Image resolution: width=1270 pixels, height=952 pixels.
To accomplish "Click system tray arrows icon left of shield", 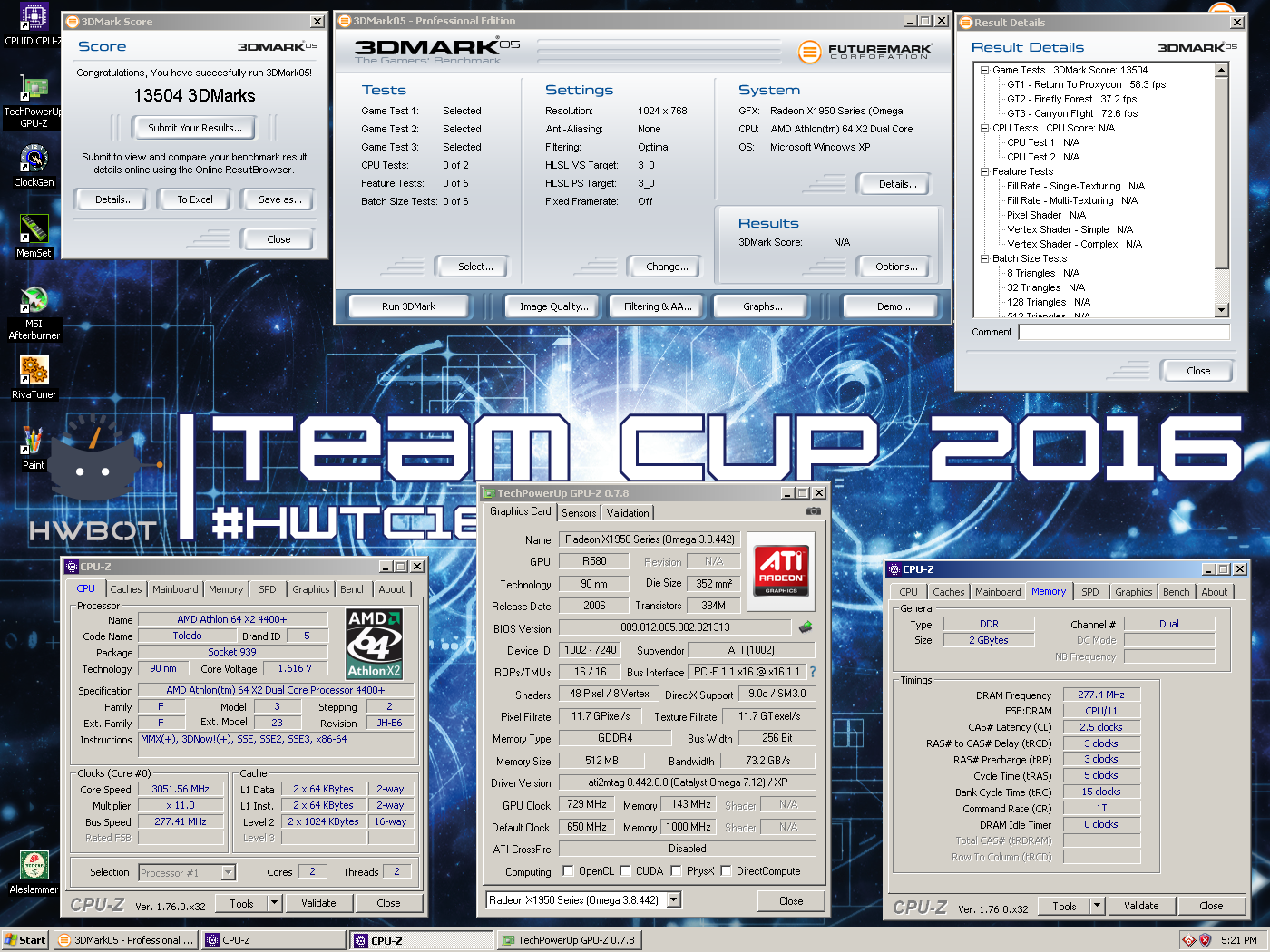I will [x=1189, y=940].
